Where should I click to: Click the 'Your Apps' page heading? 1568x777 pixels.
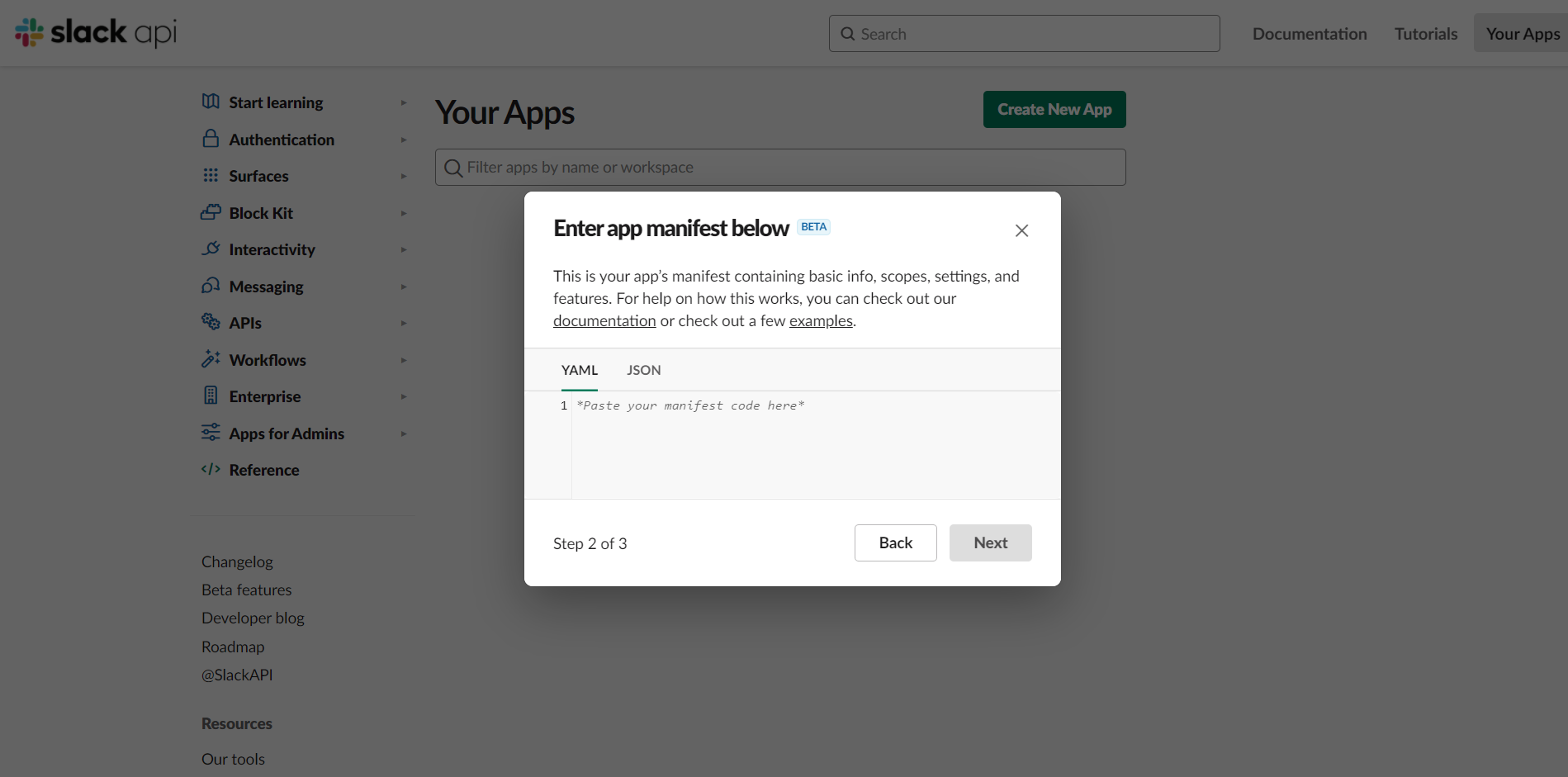click(x=505, y=113)
